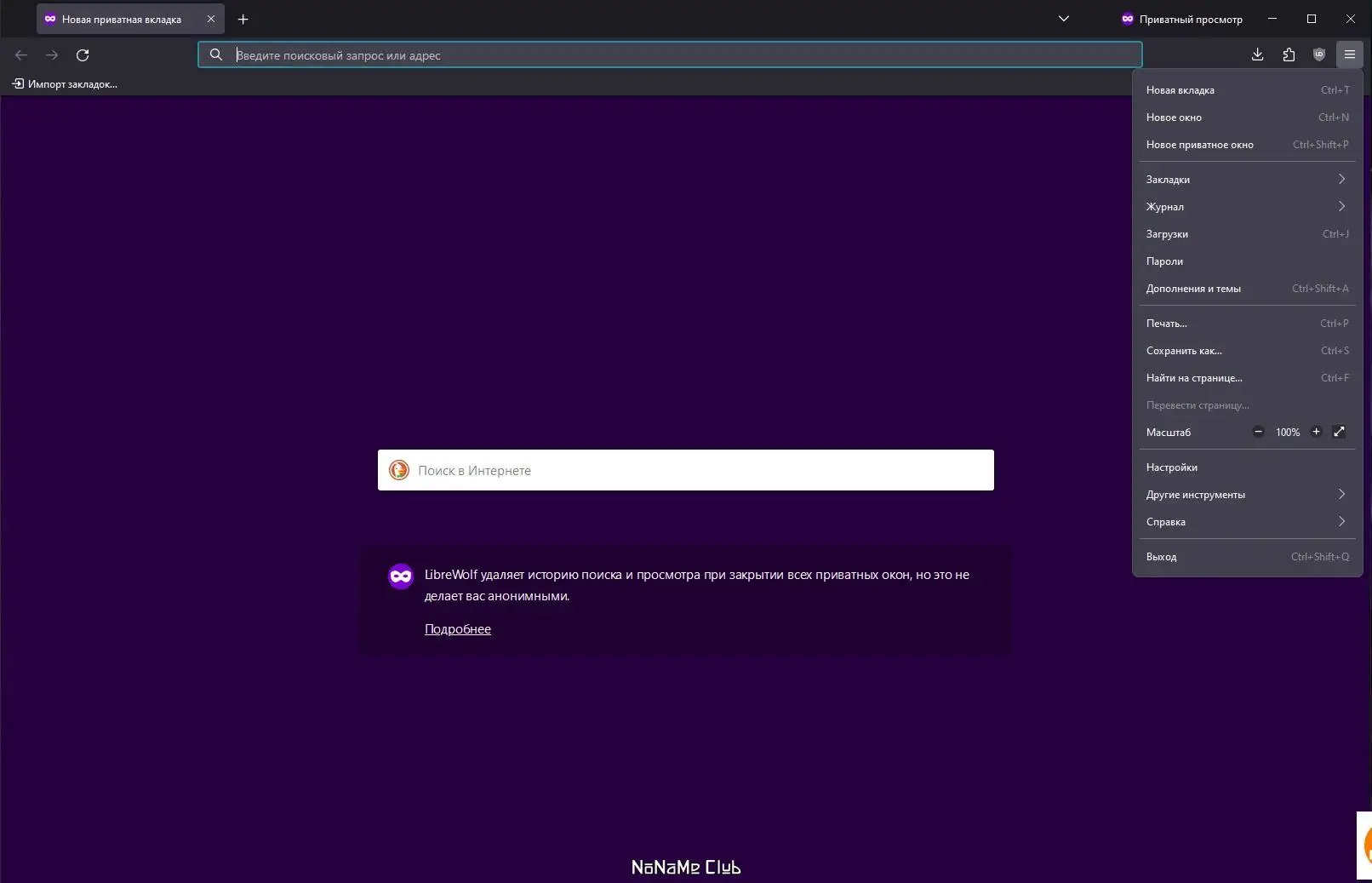Click 'Импорт закладок...' bookmarks toolbar button
The image size is (1372, 883).
pyautogui.click(x=65, y=84)
